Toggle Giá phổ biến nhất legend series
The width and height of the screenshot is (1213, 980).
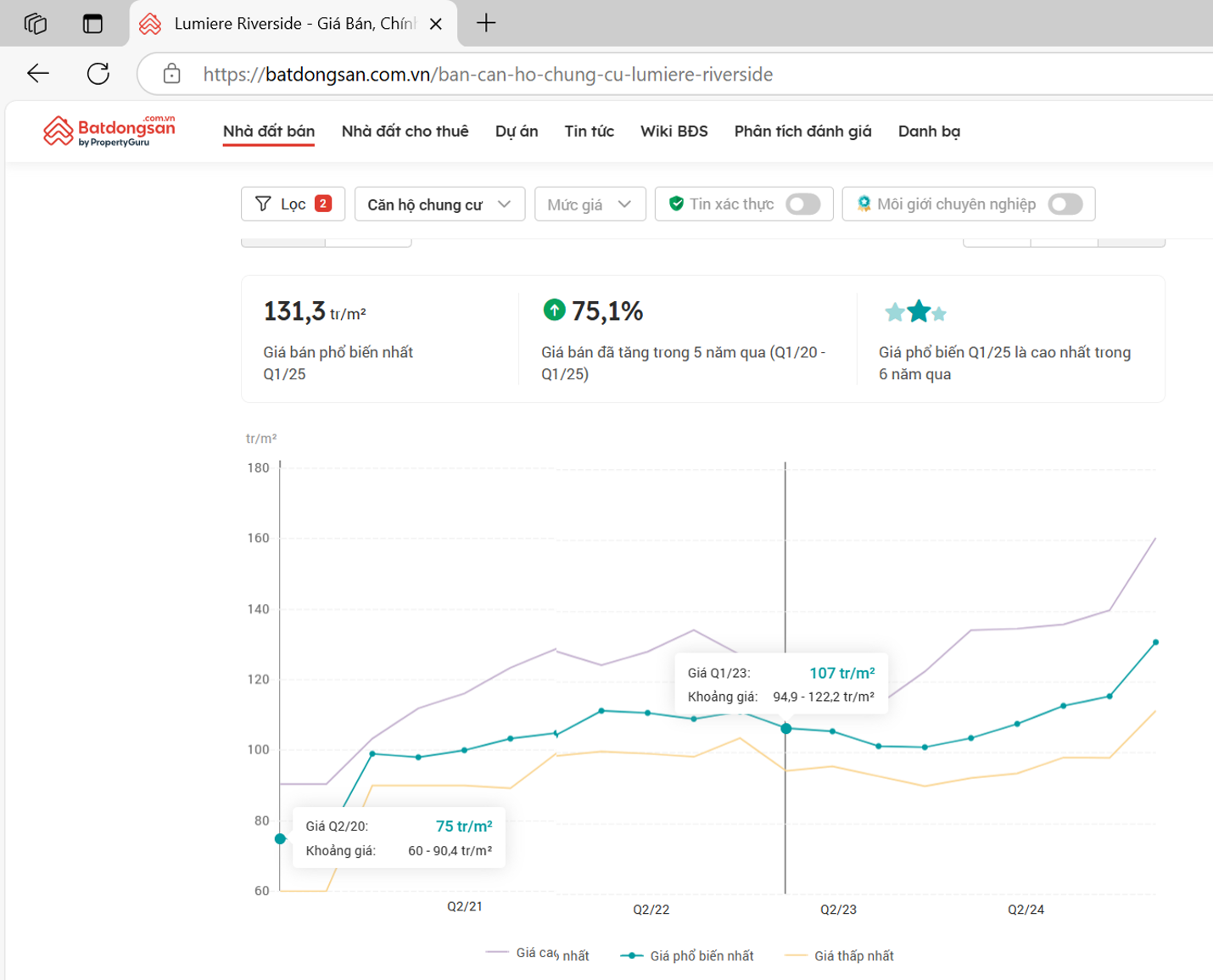[x=687, y=956]
